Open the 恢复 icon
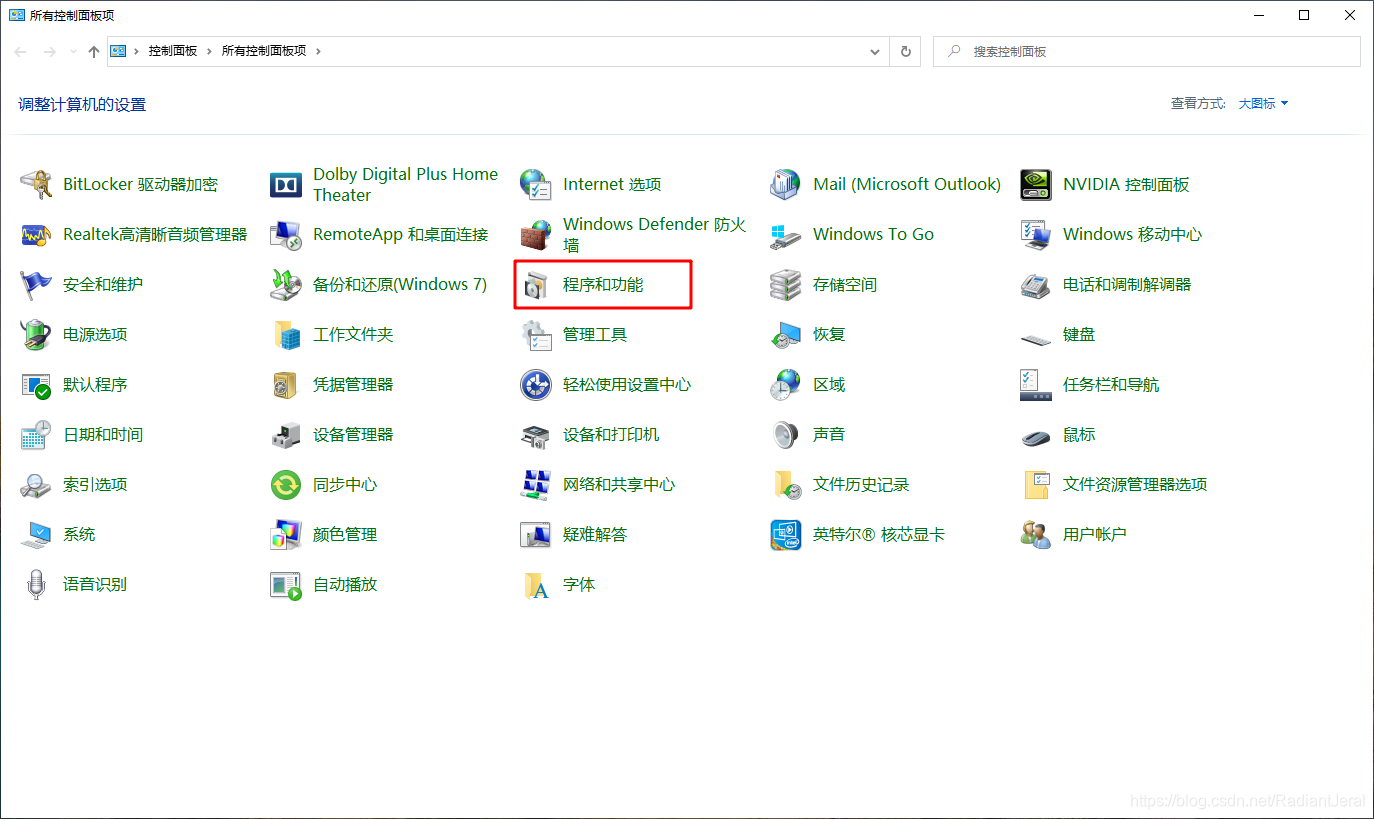Image resolution: width=1374 pixels, height=819 pixels. point(786,334)
